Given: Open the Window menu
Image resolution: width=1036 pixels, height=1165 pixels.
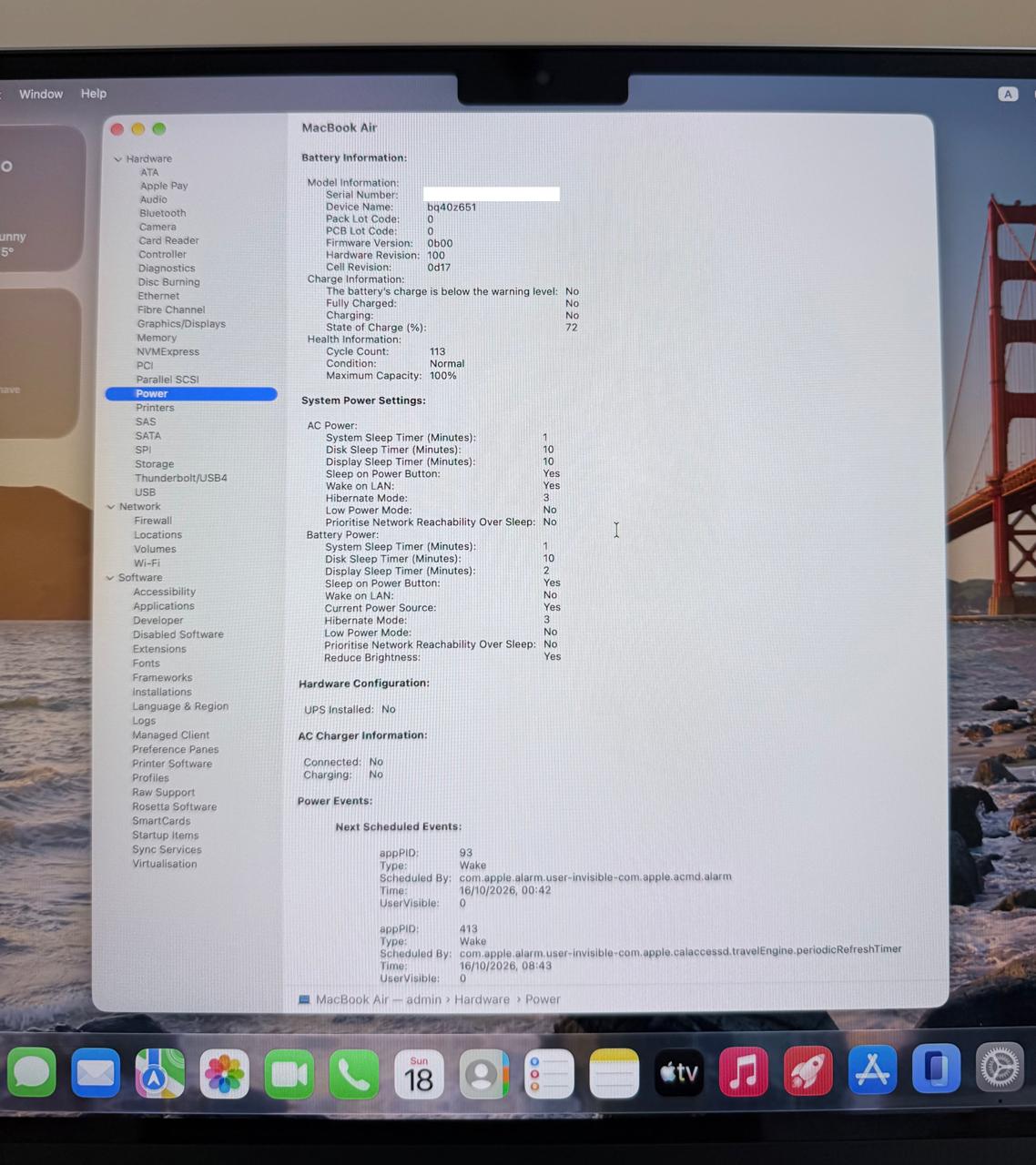Looking at the screenshot, I should pos(41,94).
